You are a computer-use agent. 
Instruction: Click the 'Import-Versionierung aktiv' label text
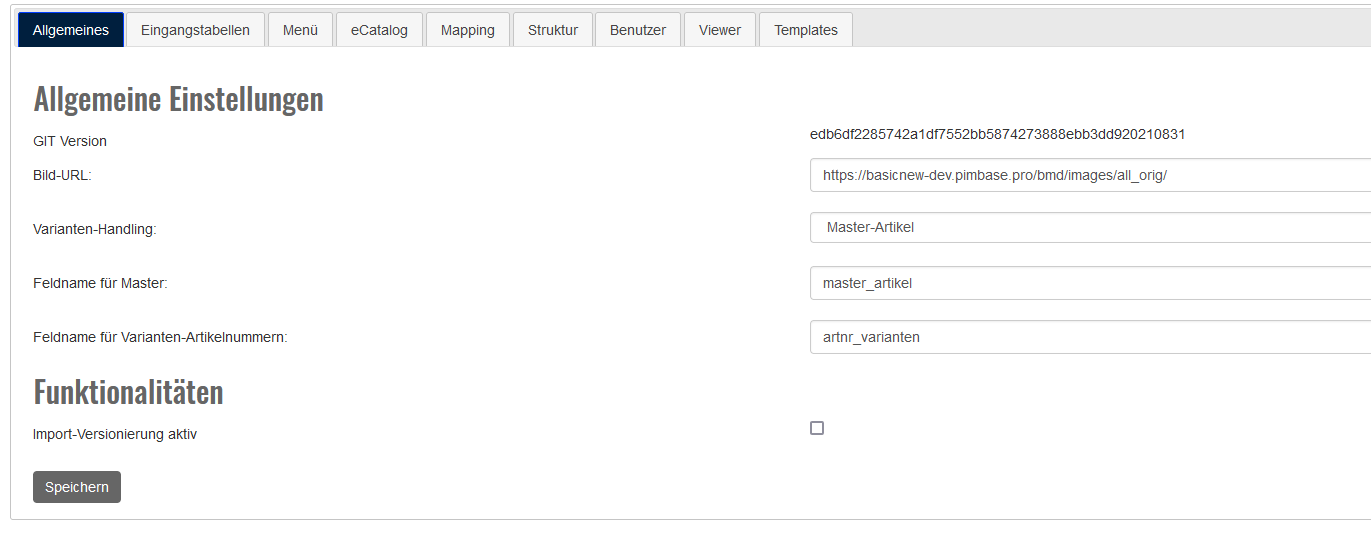point(115,434)
